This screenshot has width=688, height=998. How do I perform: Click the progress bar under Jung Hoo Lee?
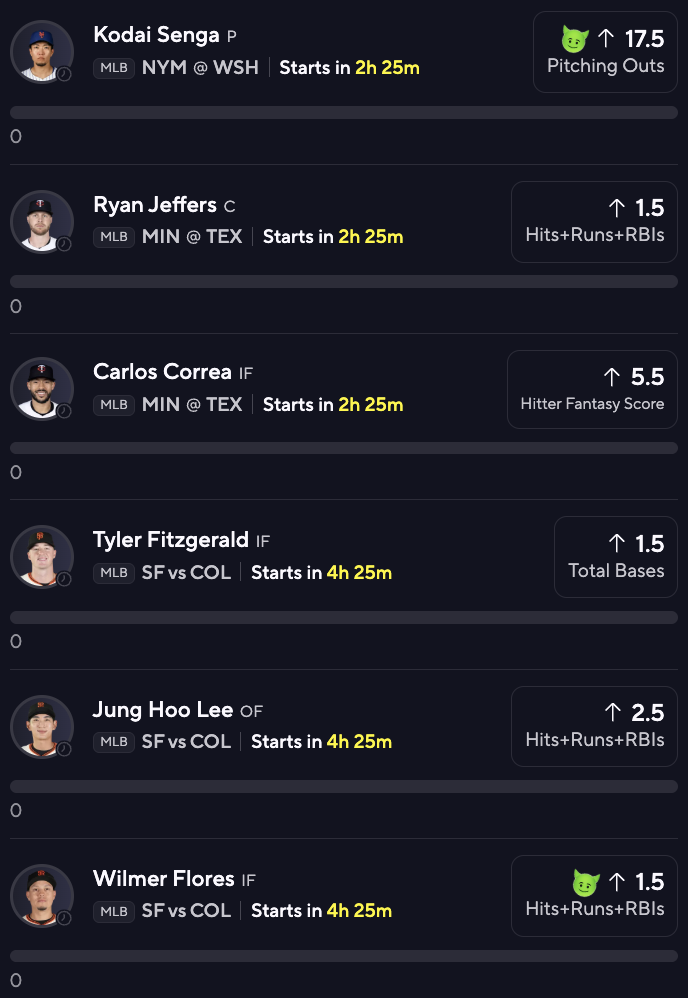coord(344,787)
